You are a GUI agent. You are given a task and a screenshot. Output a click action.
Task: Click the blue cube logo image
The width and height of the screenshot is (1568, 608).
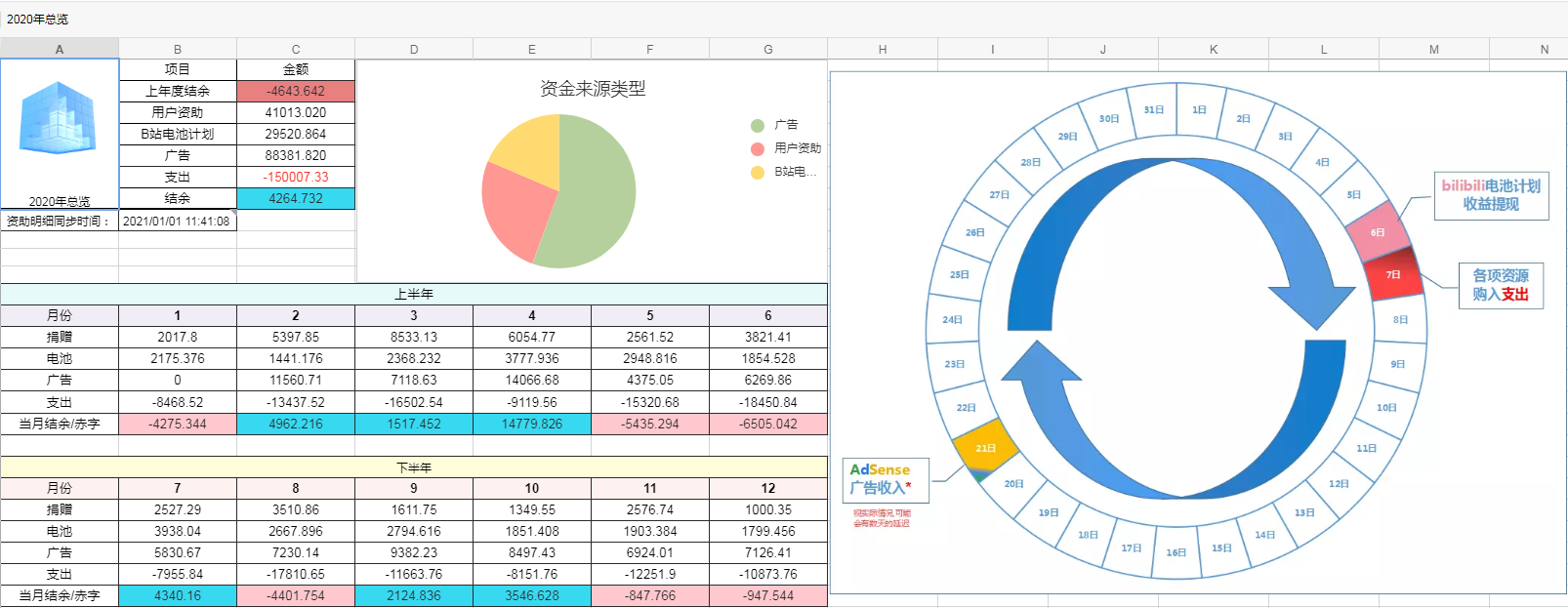pyautogui.click(x=59, y=119)
